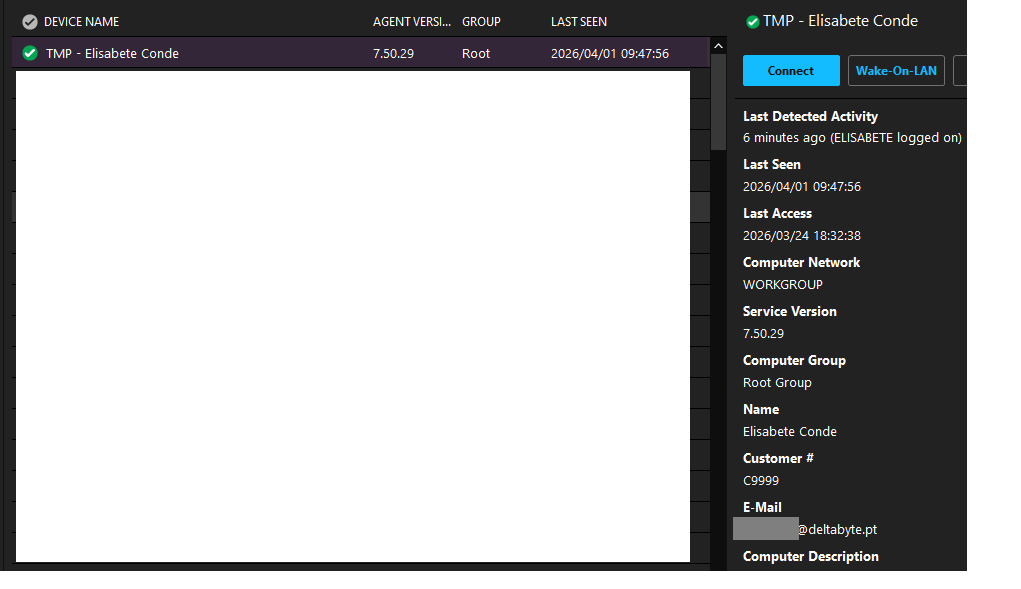
Task: Click the Name value 'Elisabete Conde'
Action: tap(789, 431)
